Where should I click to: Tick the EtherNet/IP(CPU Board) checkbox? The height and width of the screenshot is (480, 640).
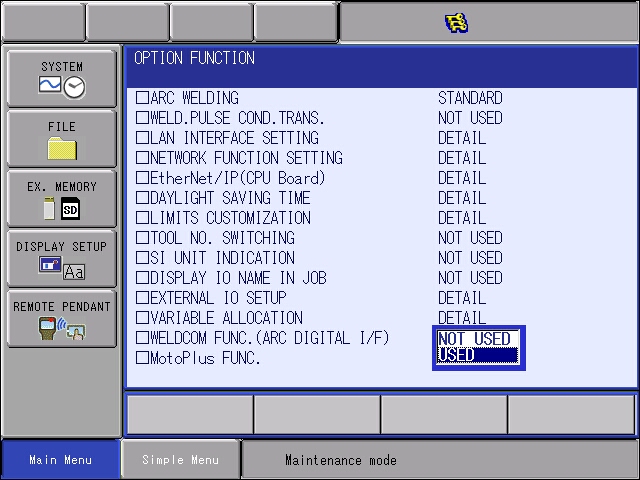[x=142, y=178]
